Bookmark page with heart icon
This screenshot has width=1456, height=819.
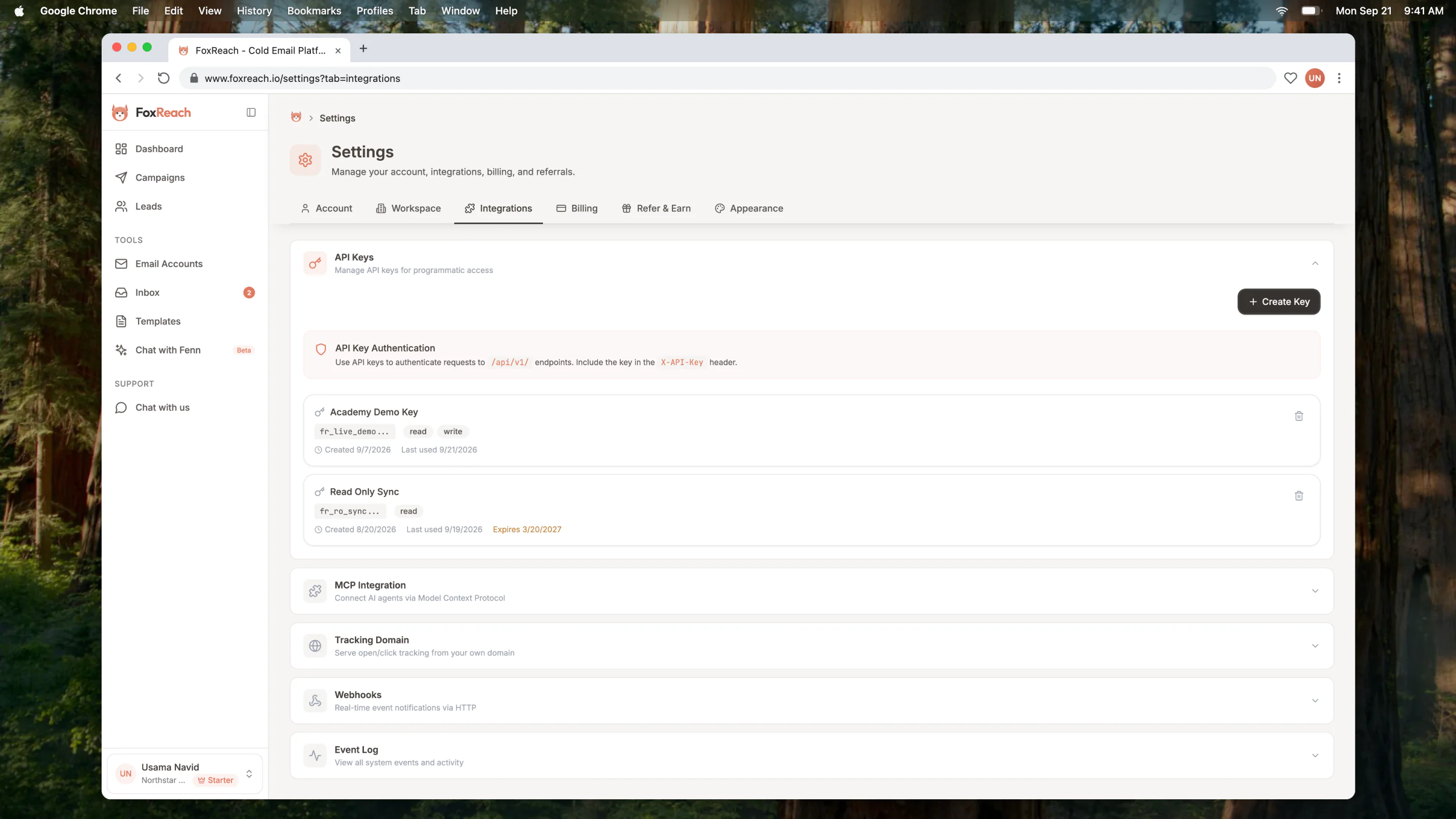(1290, 78)
